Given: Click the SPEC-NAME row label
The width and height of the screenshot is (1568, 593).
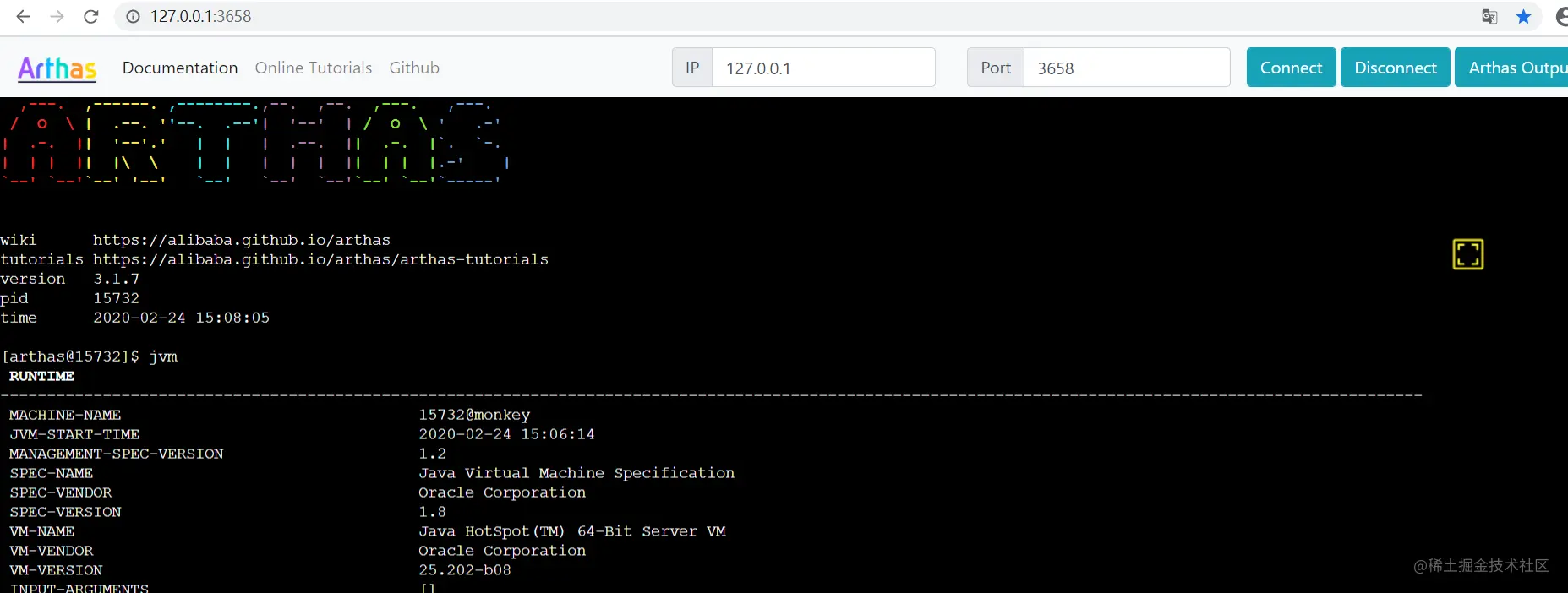Looking at the screenshot, I should [x=51, y=473].
